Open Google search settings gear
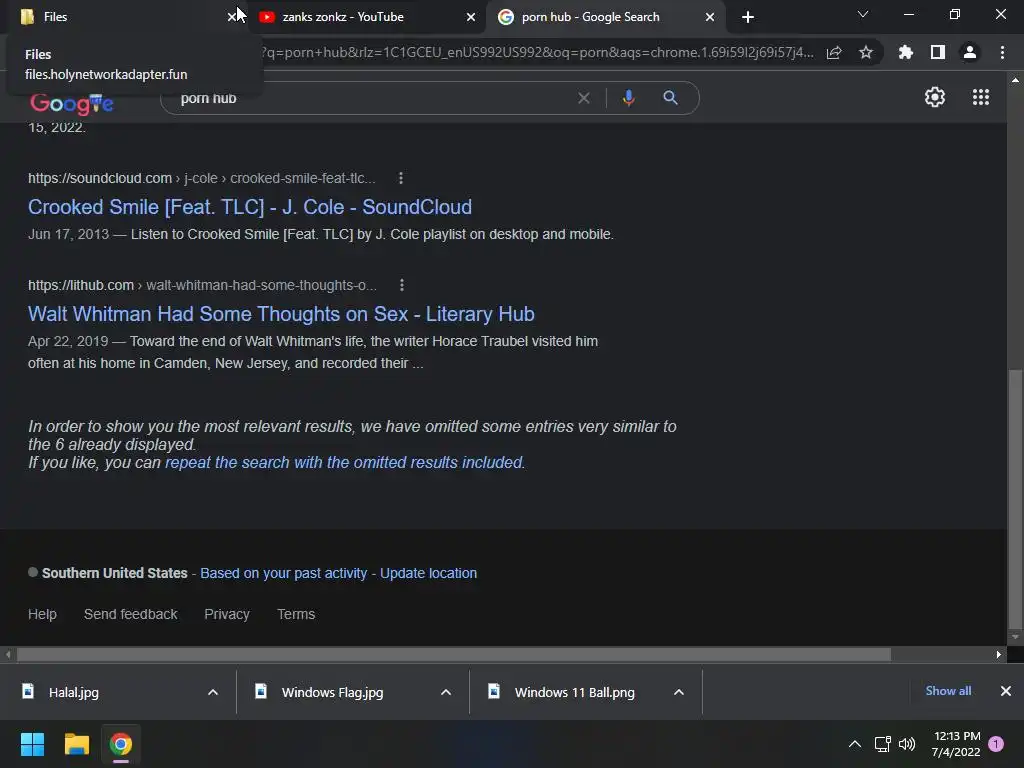 935,97
